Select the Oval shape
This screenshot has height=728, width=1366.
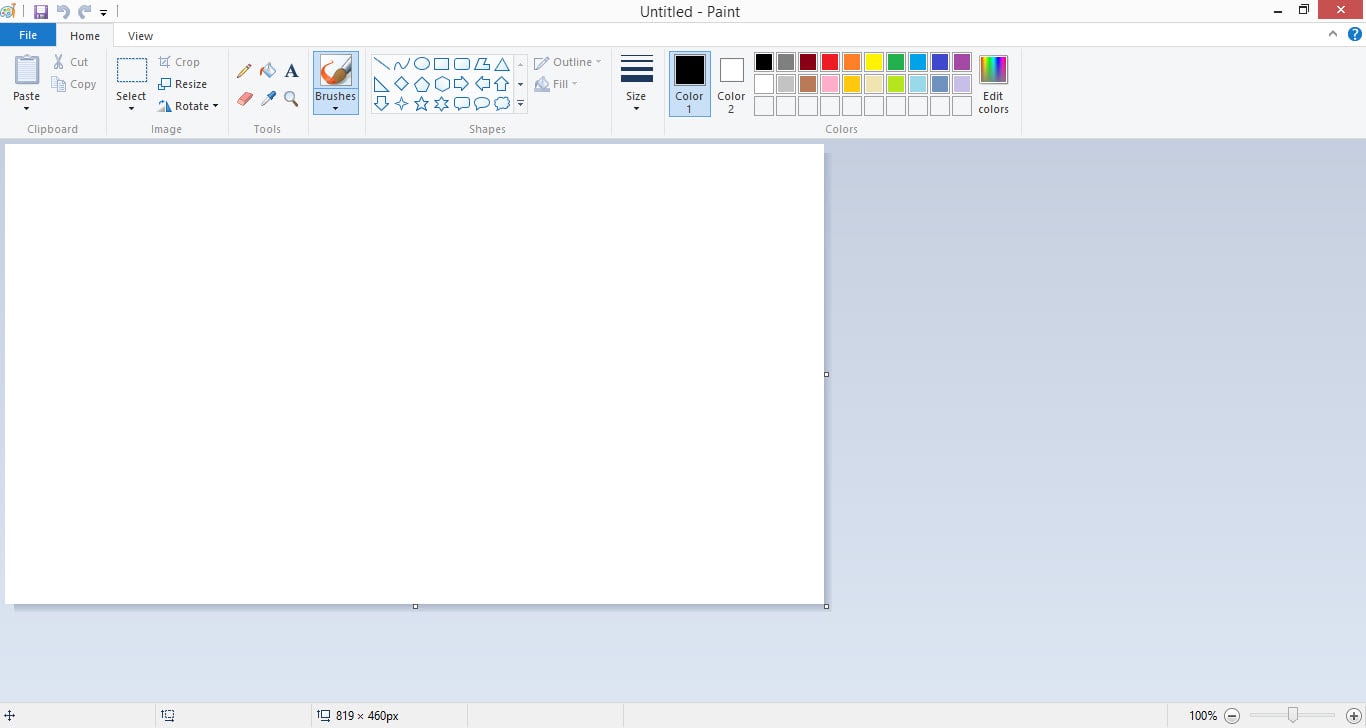point(421,62)
